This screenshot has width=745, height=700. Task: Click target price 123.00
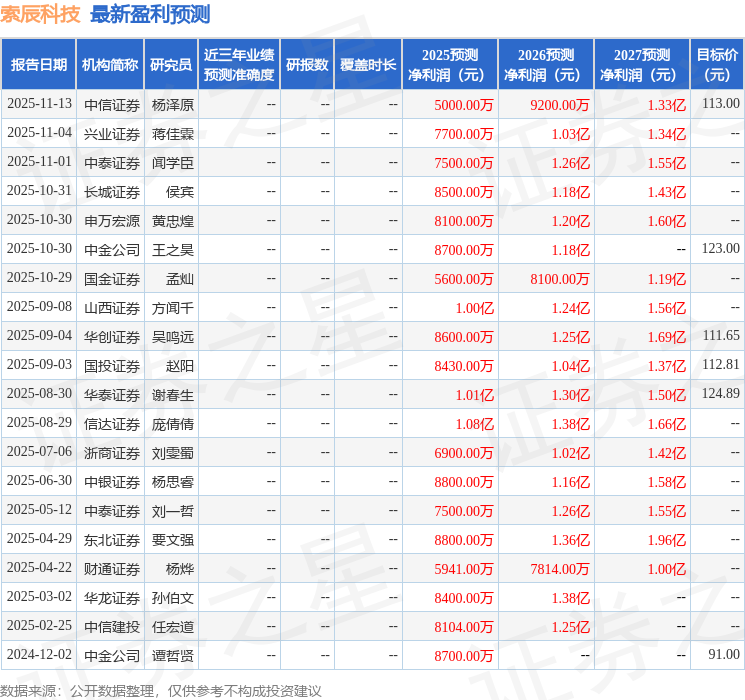tap(721, 249)
